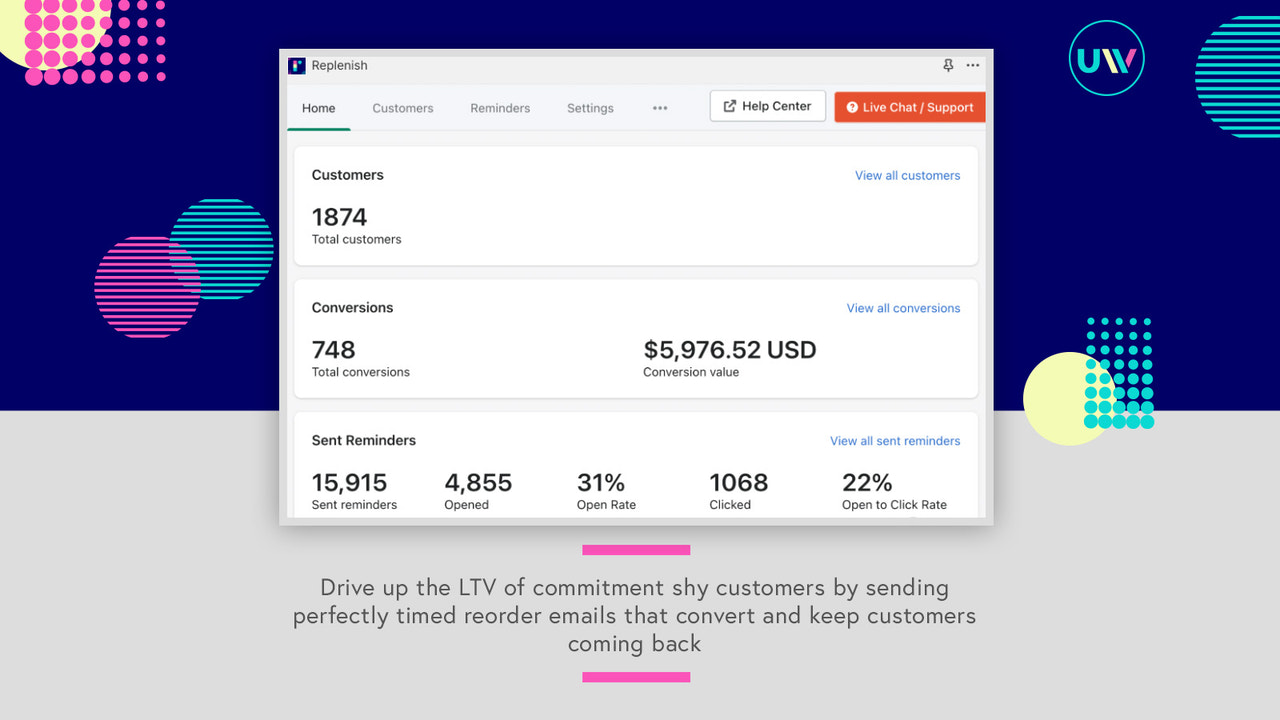Pin the Replenish app using the pin icon

pos(947,64)
